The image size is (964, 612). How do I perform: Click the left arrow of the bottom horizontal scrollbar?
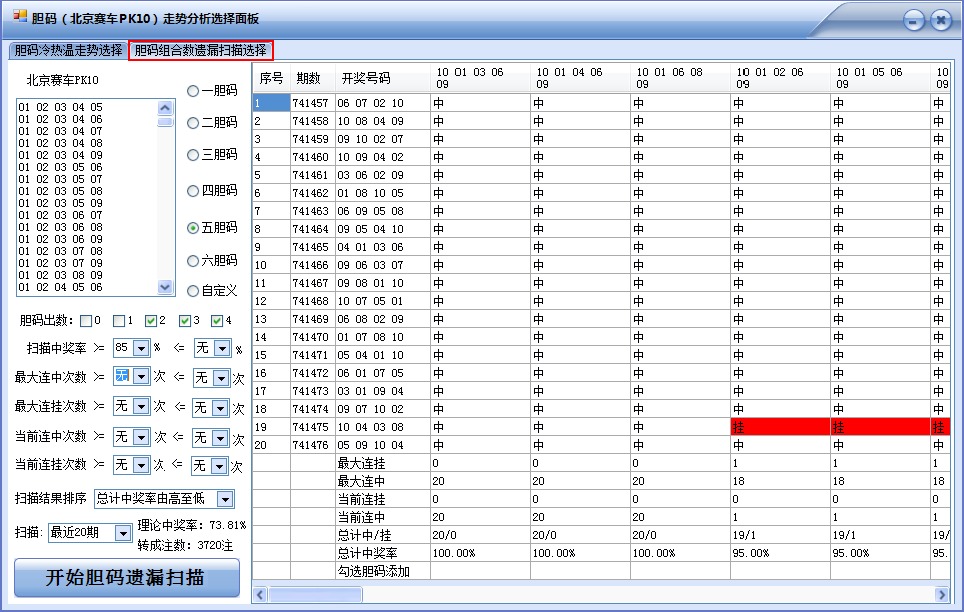[258, 594]
